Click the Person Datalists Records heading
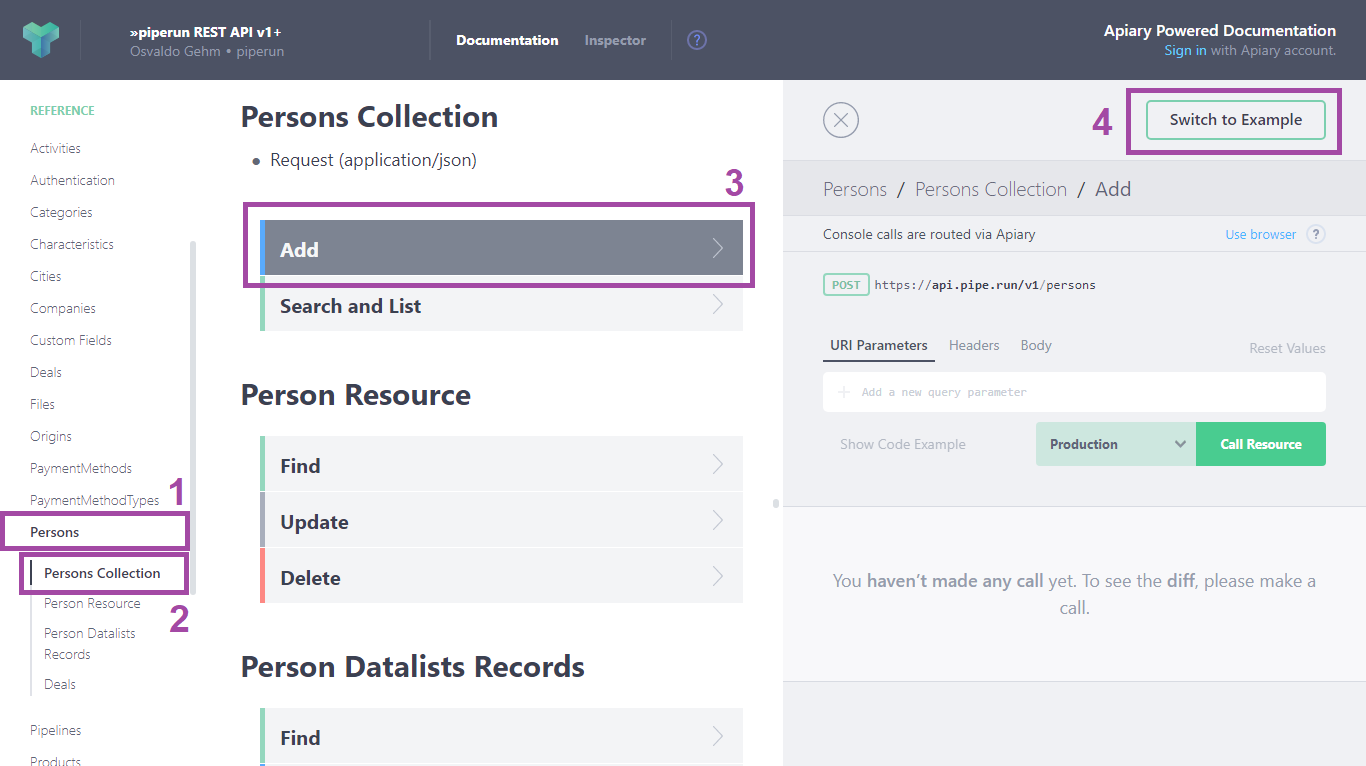 413,667
